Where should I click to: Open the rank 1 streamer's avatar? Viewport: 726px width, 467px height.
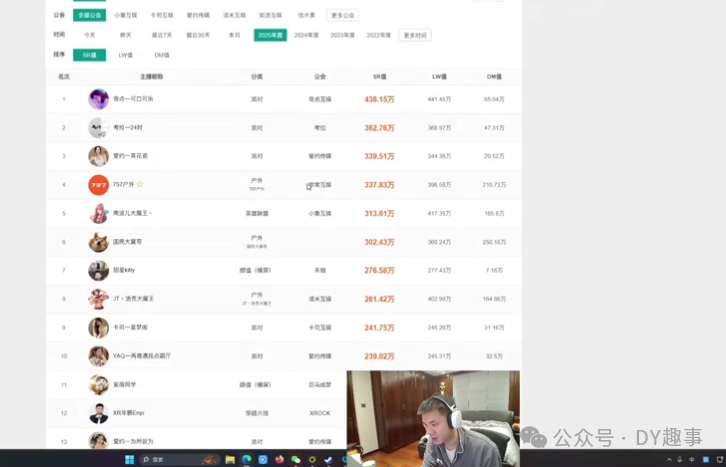tap(99, 99)
